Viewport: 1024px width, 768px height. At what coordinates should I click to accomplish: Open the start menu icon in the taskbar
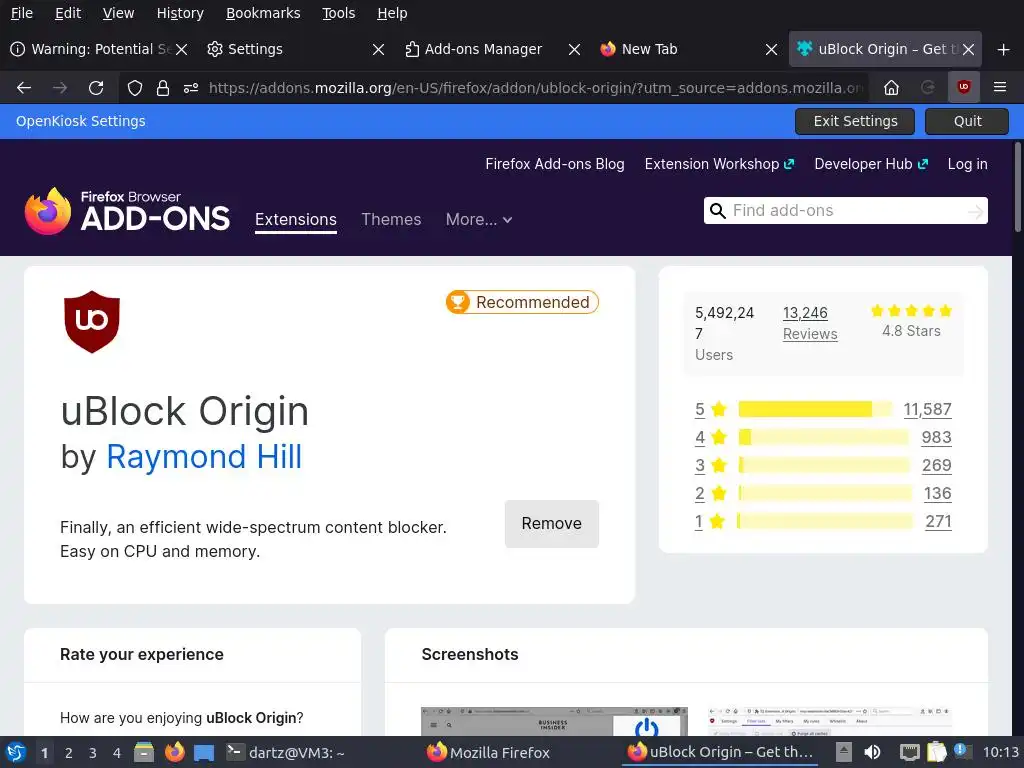coord(16,752)
